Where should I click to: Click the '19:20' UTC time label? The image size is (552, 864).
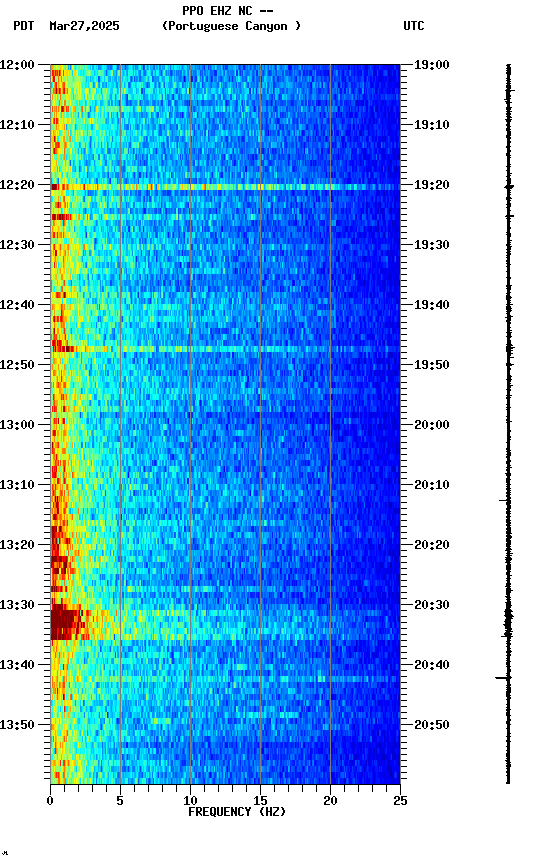click(432, 185)
